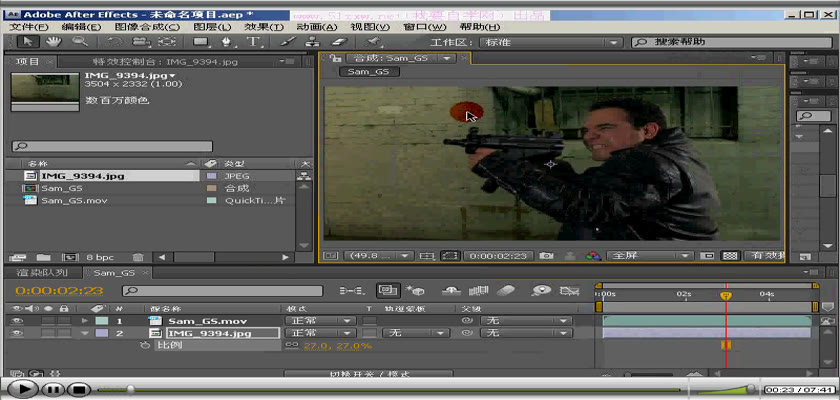The width and height of the screenshot is (840, 400).
Task: Open the viewer magnification 49.8 dropdown
Action: (379, 256)
